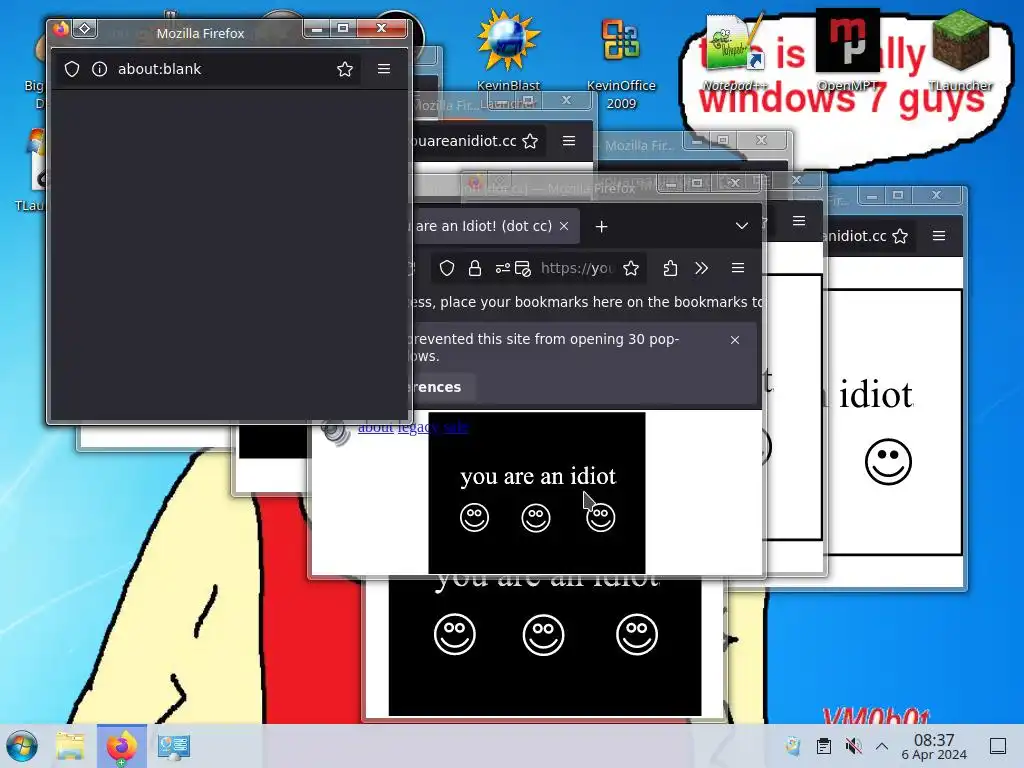
Task: Unmute the volume tray icon
Action: point(853,746)
